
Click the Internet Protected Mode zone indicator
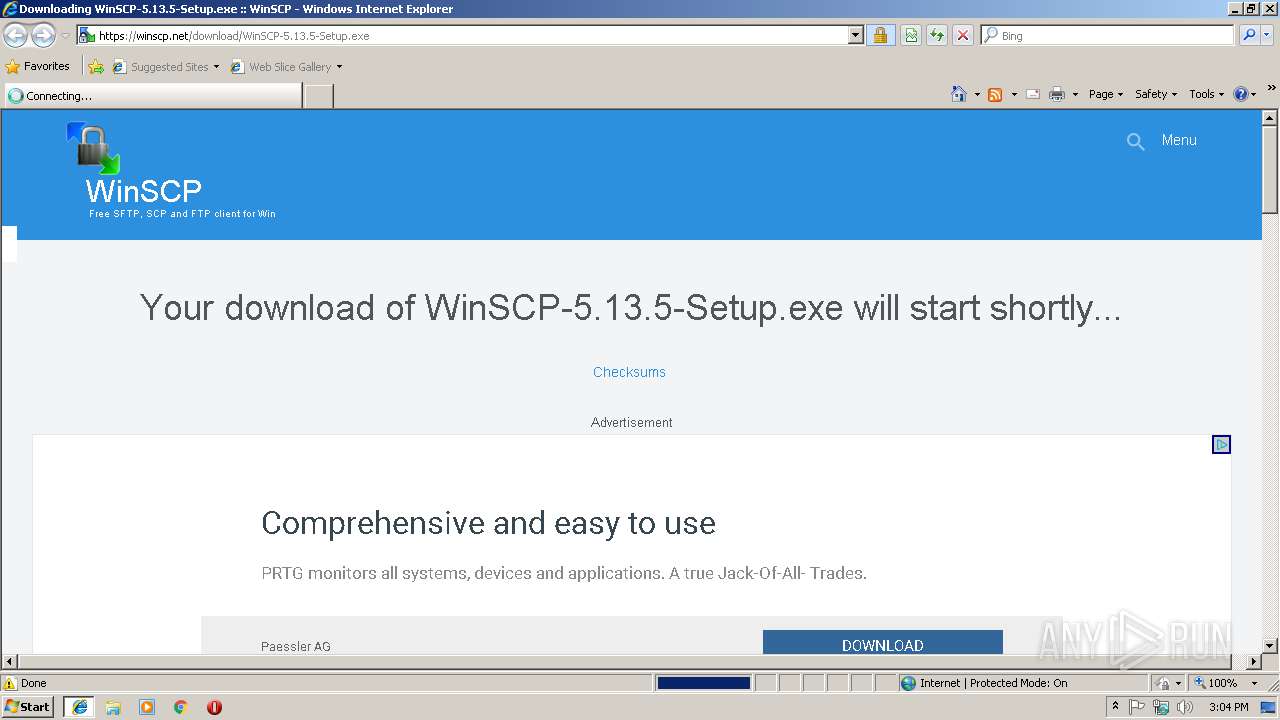tap(984, 683)
